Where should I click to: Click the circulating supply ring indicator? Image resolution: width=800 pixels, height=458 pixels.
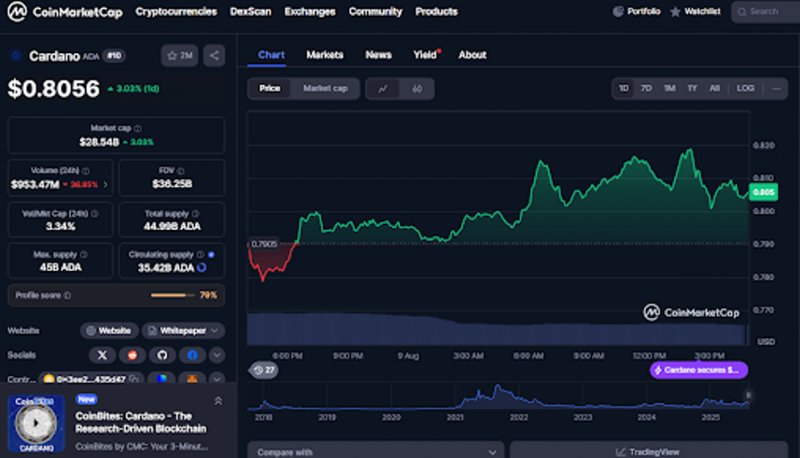click(x=202, y=267)
